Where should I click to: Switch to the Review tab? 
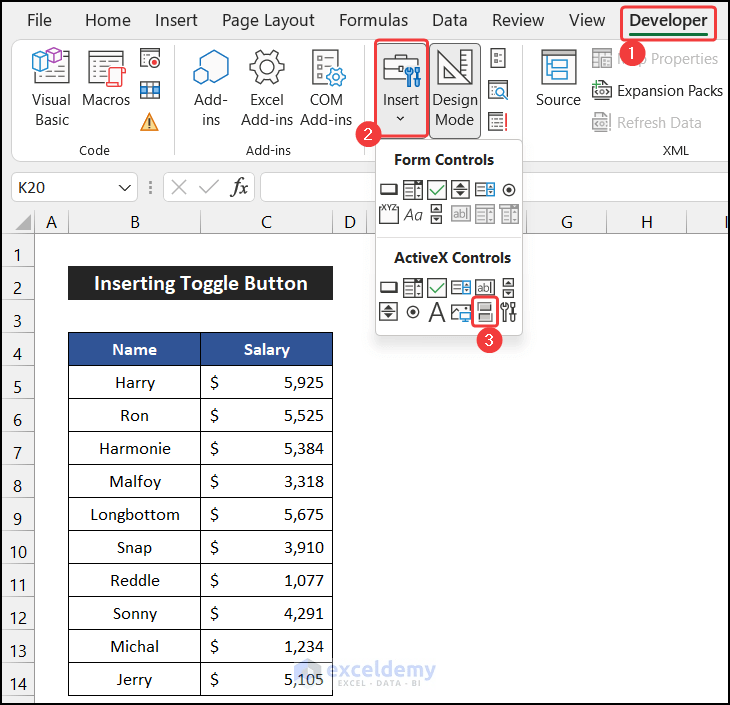pyautogui.click(x=518, y=20)
